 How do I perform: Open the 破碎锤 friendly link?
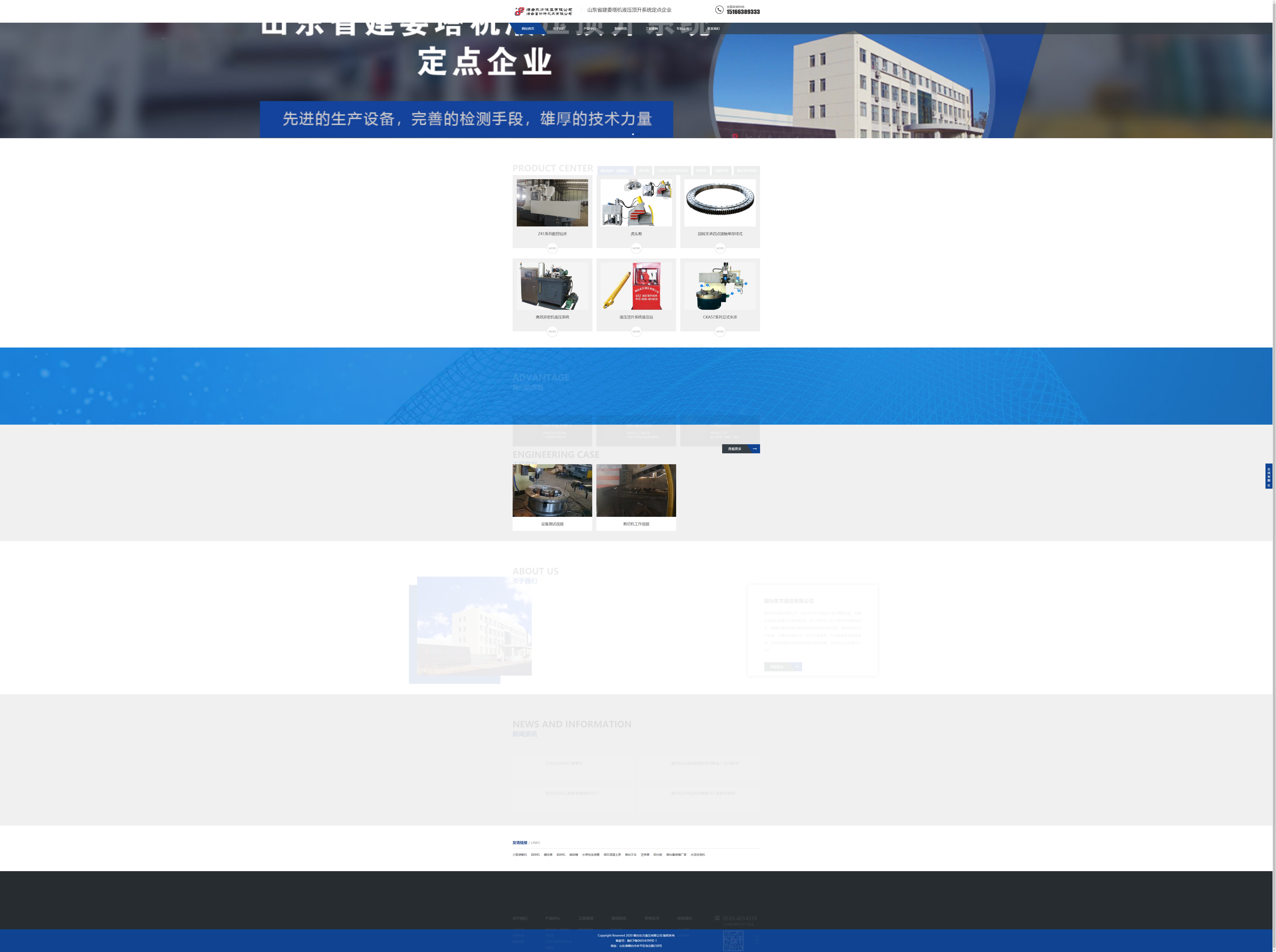(574, 855)
